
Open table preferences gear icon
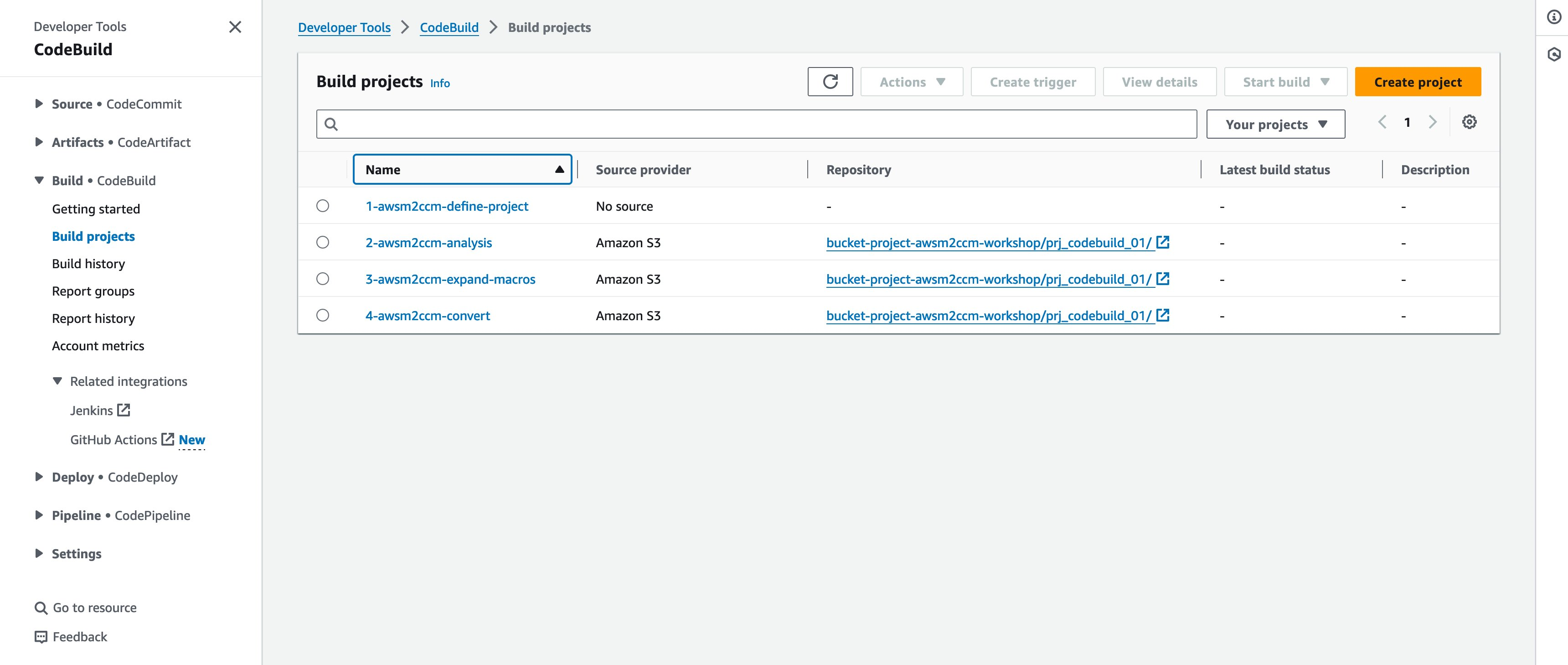(1469, 122)
